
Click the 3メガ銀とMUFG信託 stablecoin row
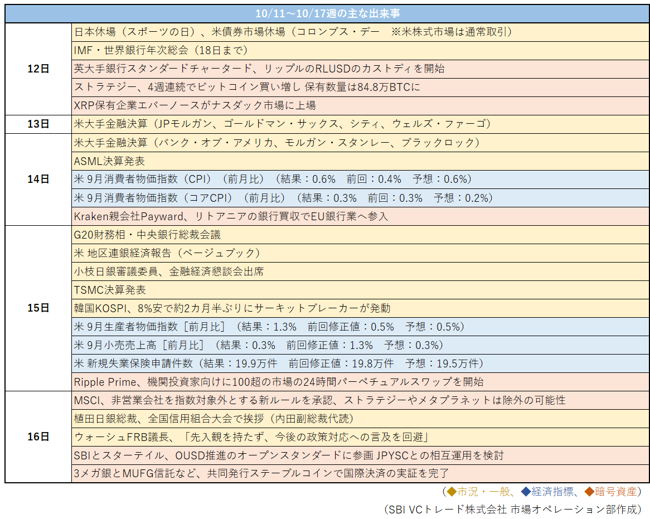pyautogui.click(x=360, y=473)
